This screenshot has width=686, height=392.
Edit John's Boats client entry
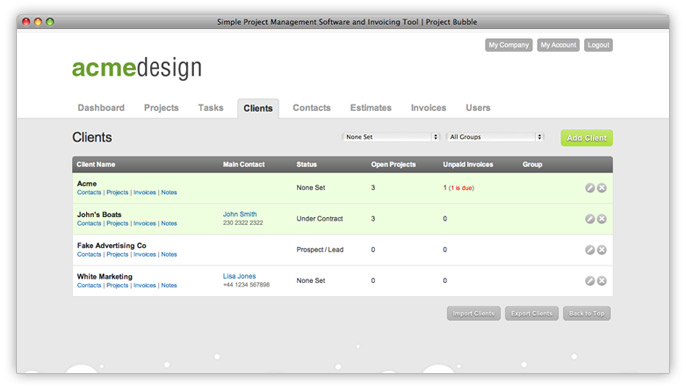pos(590,219)
